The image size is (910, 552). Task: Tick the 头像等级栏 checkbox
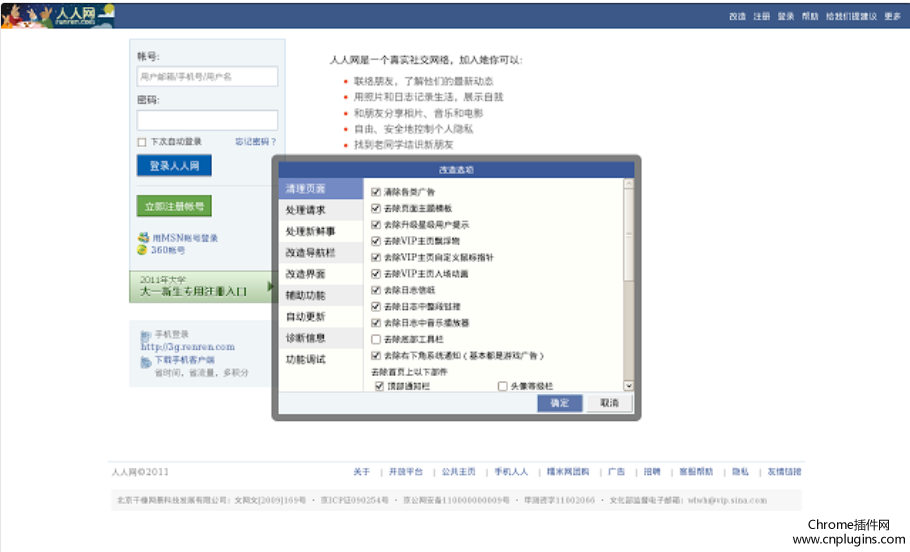pyautogui.click(x=503, y=386)
